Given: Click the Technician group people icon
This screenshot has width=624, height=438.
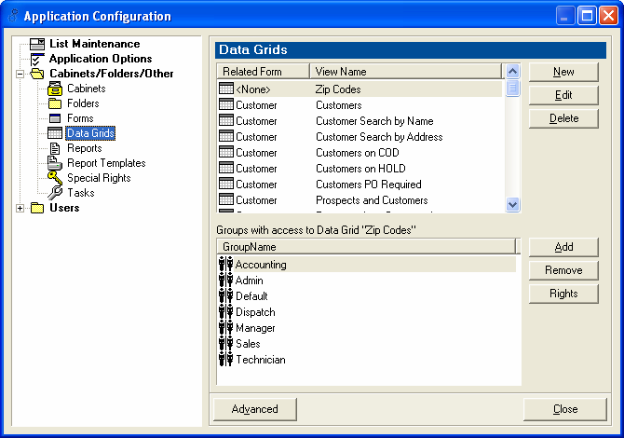Looking at the screenshot, I should coord(226,360).
